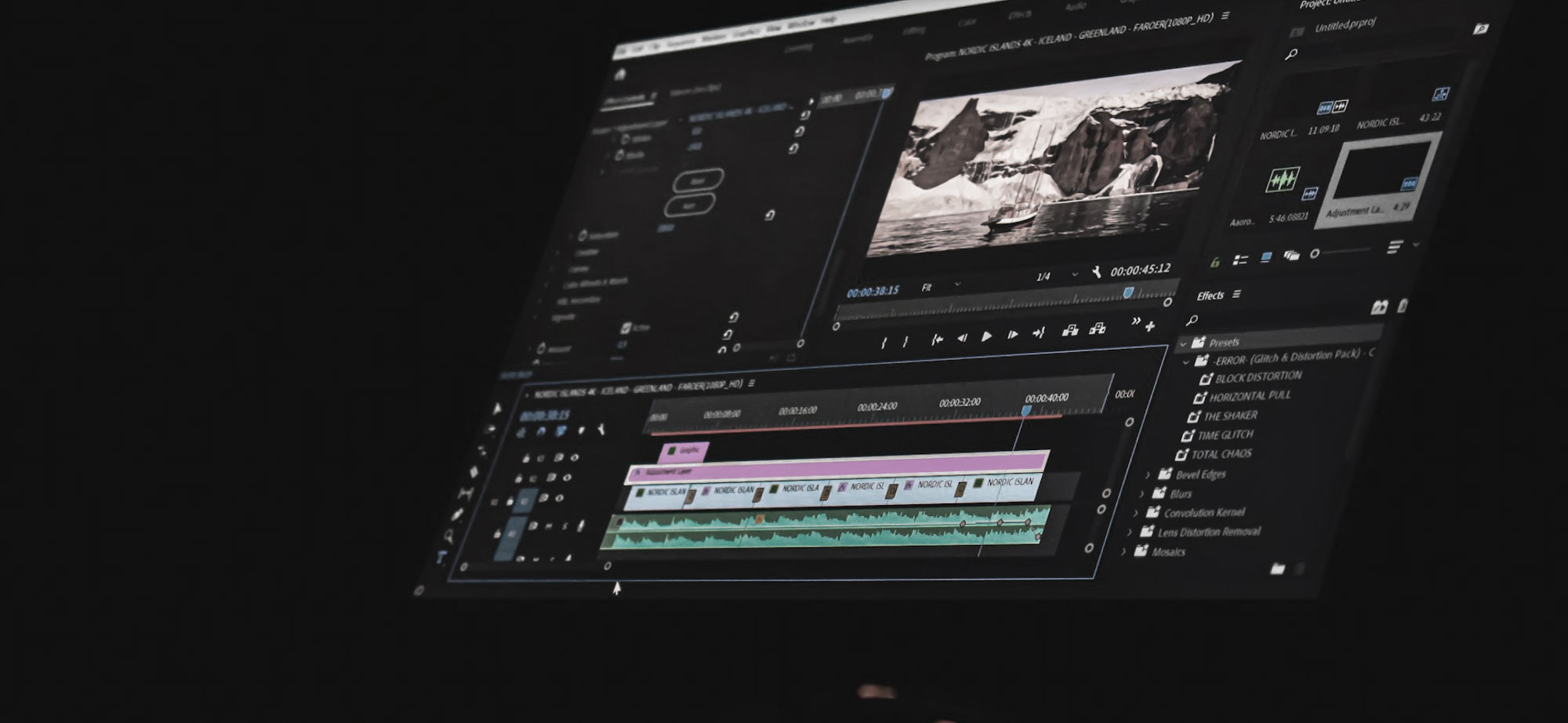This screenshot has height=723, width=1568.
Task: Expand the Lens Distortion Removal folder
Action: coord(1130,533)
